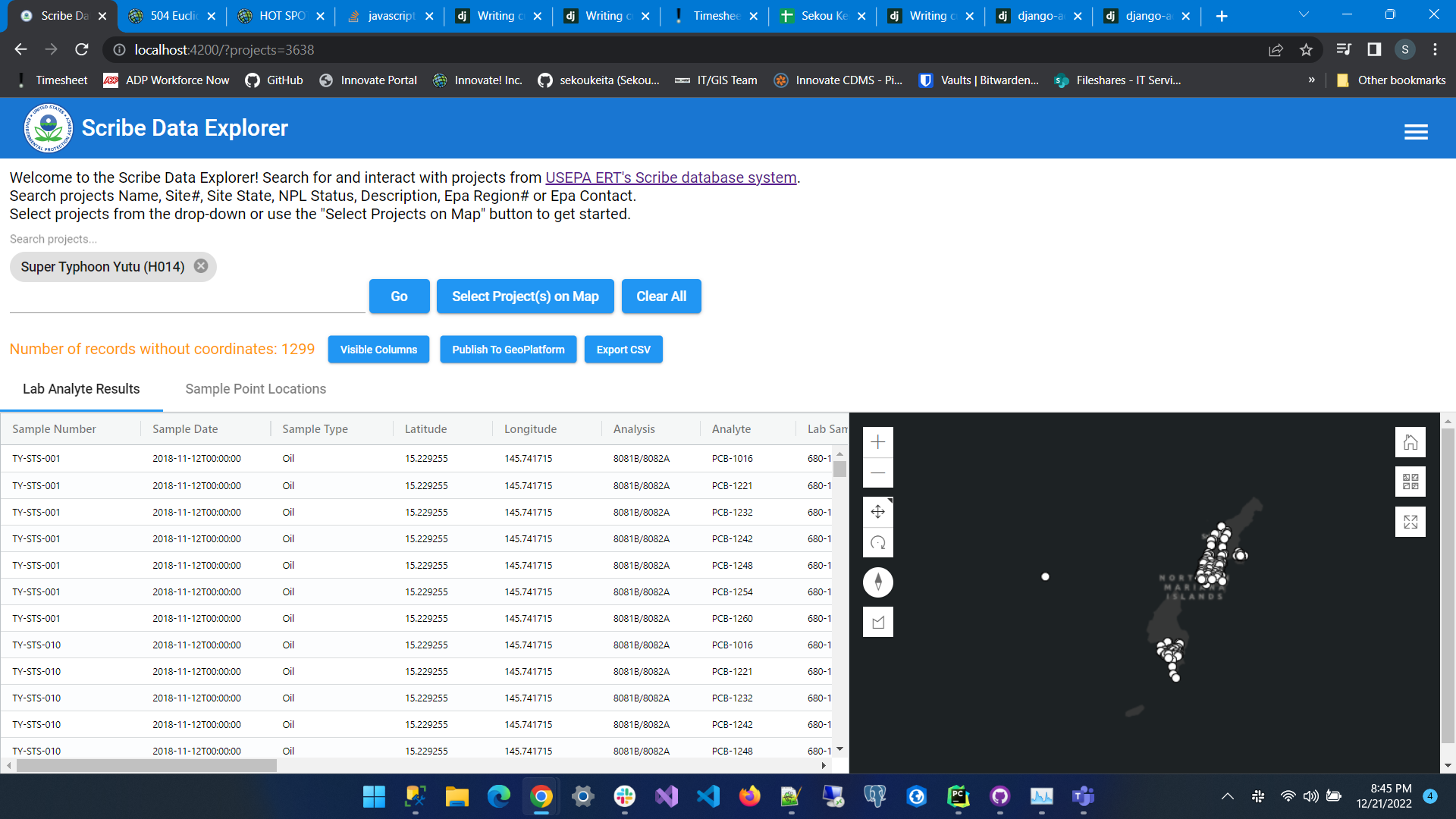Open the hamburger navigation menu
The image size is (1456, 819).
(x=1416, y=132)
